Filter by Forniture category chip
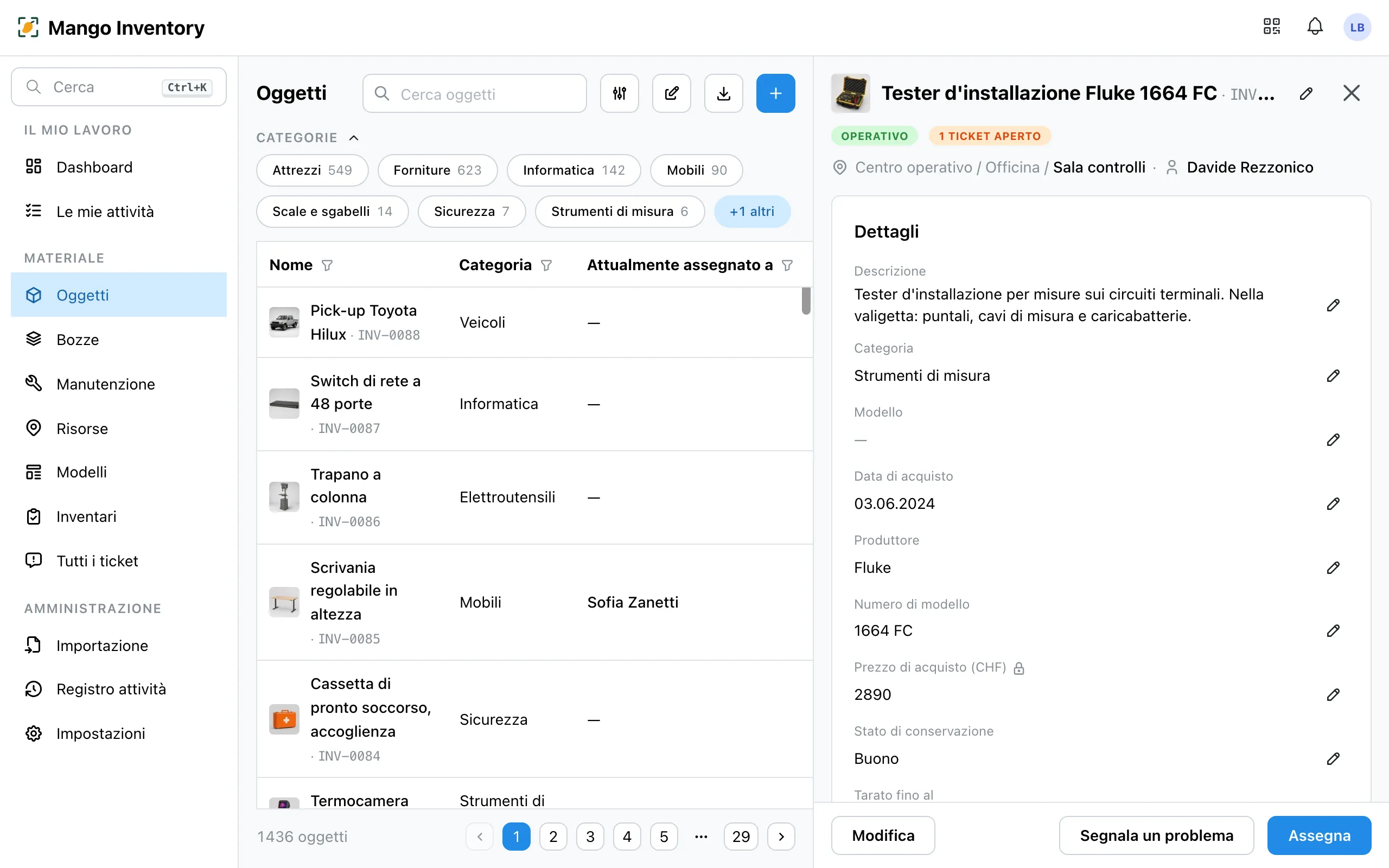The width and height of the screenshot is (1389, 868). point(437,170)
